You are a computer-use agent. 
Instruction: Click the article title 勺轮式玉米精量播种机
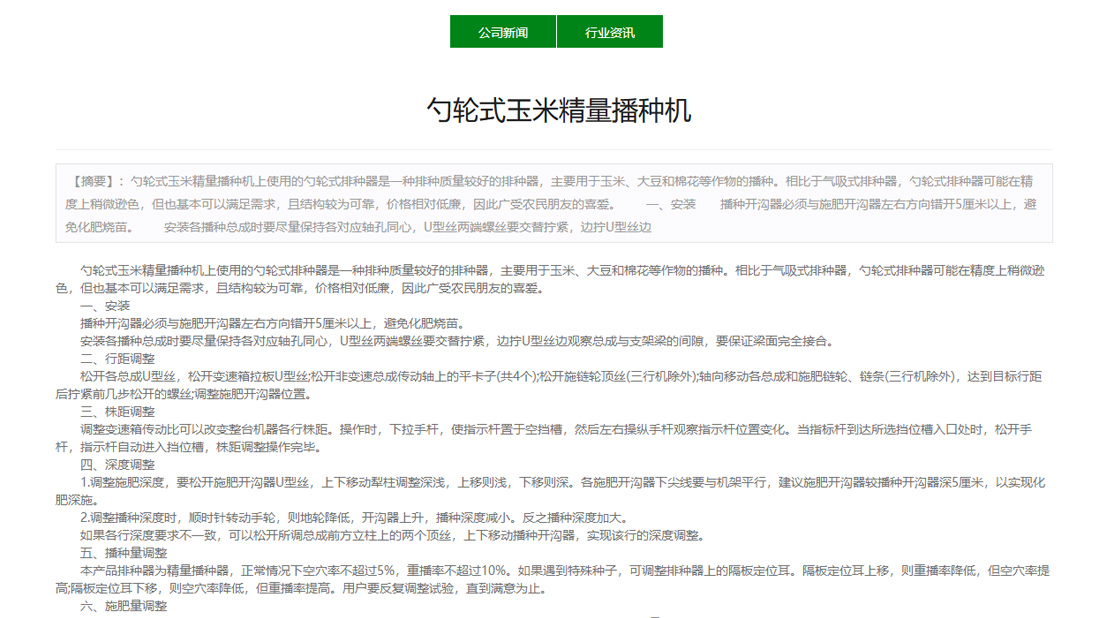[x=559, y=110]
